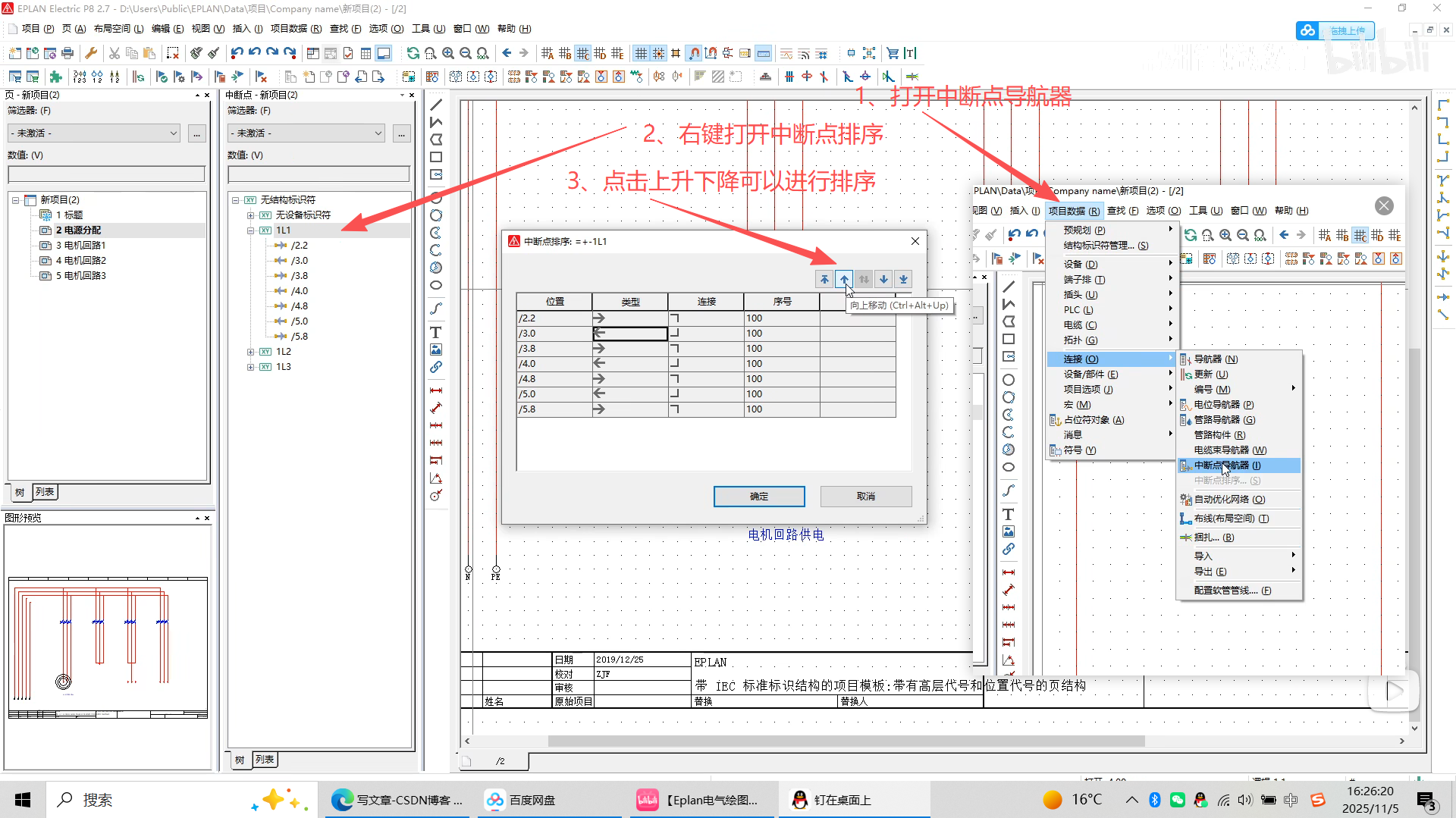Open settings with the wrench icon
1456x818 pixels.
[x=91, y=53]
